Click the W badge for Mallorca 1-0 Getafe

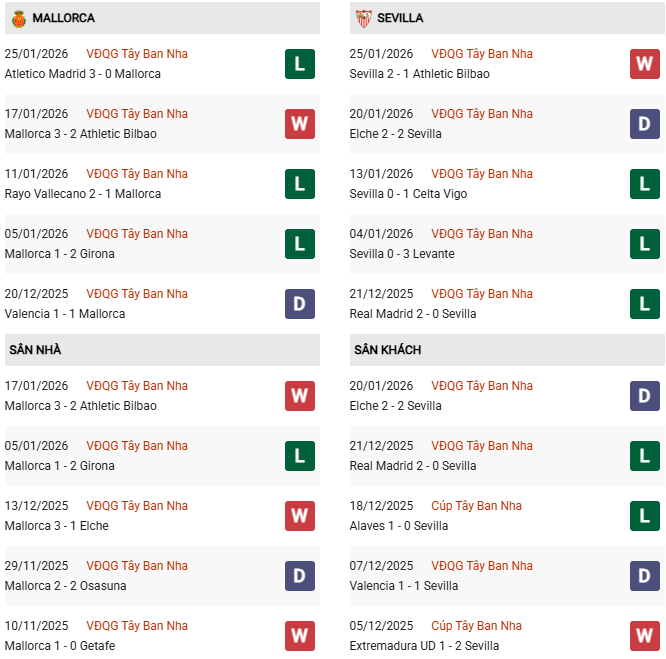click(x=299, y=636)
